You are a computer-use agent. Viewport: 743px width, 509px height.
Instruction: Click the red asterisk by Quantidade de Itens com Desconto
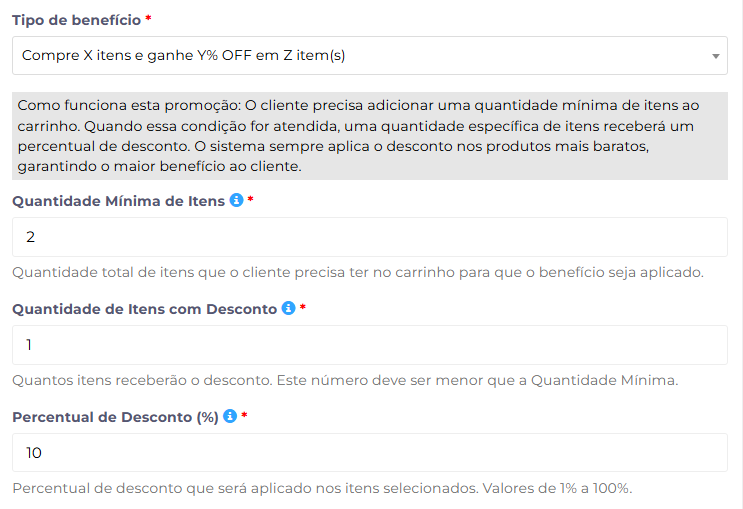[x=303, y=308]
